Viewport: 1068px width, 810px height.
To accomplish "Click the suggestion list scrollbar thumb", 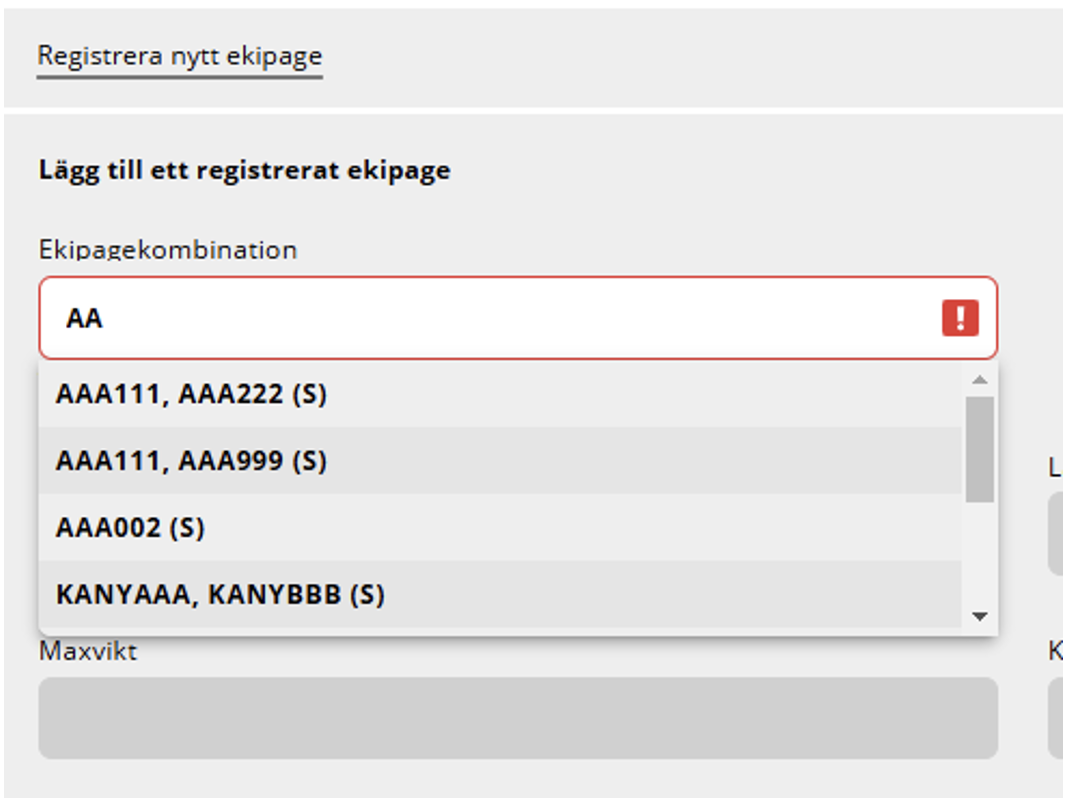I will (979, 450).
